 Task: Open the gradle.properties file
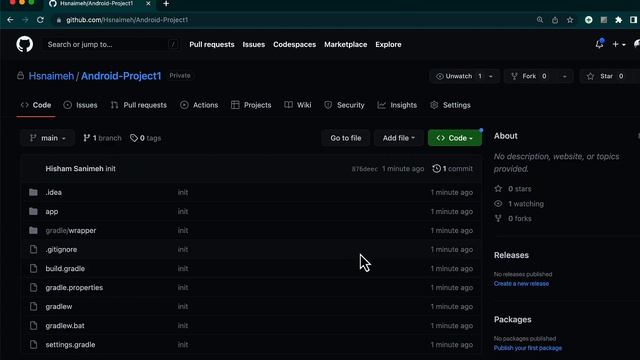(74, 287)
